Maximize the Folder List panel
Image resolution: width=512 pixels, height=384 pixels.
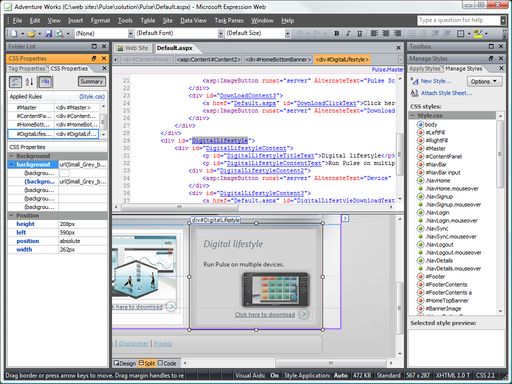point(94,46)
